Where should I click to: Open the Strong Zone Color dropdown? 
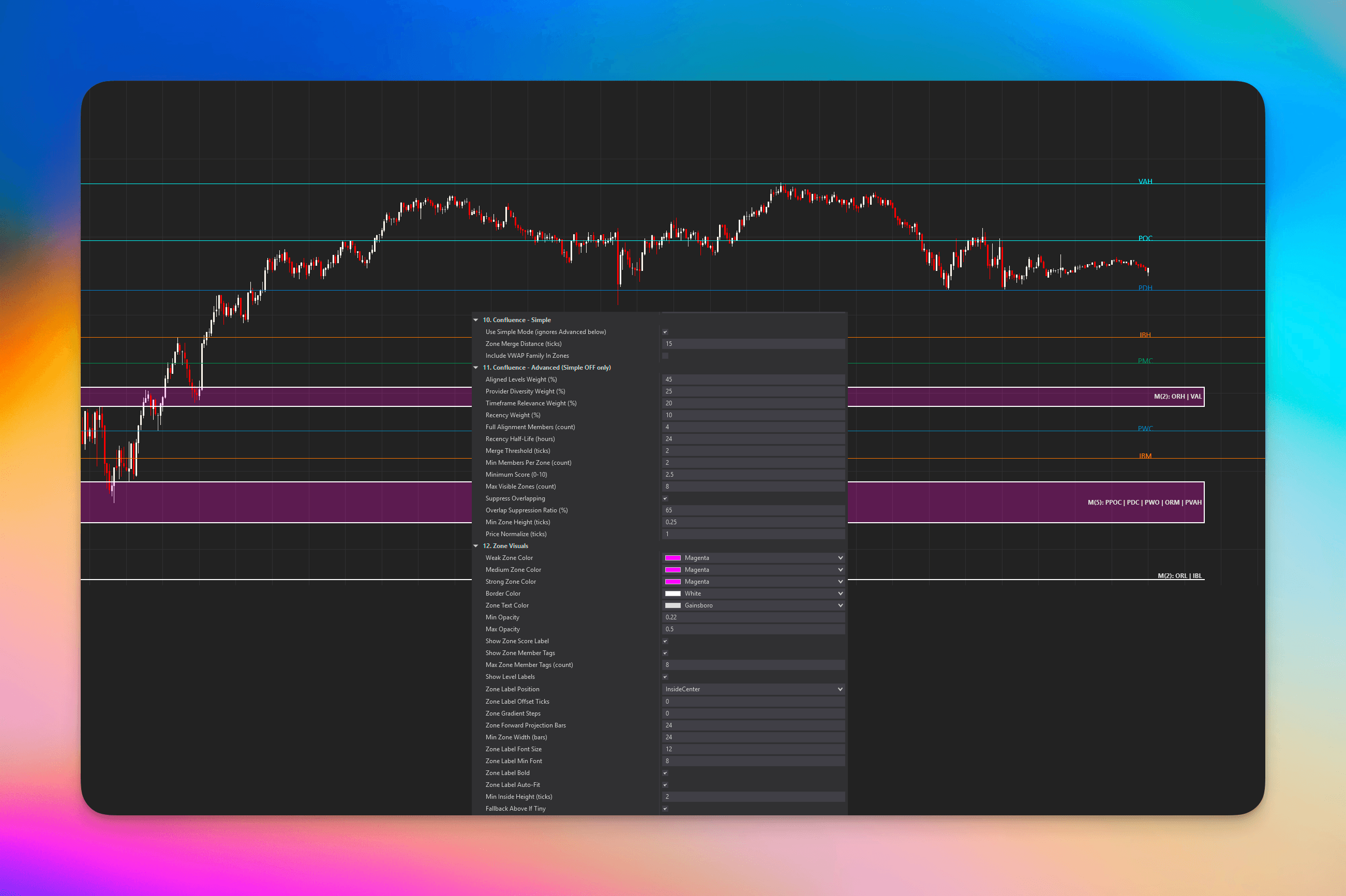tap(839, 581)
